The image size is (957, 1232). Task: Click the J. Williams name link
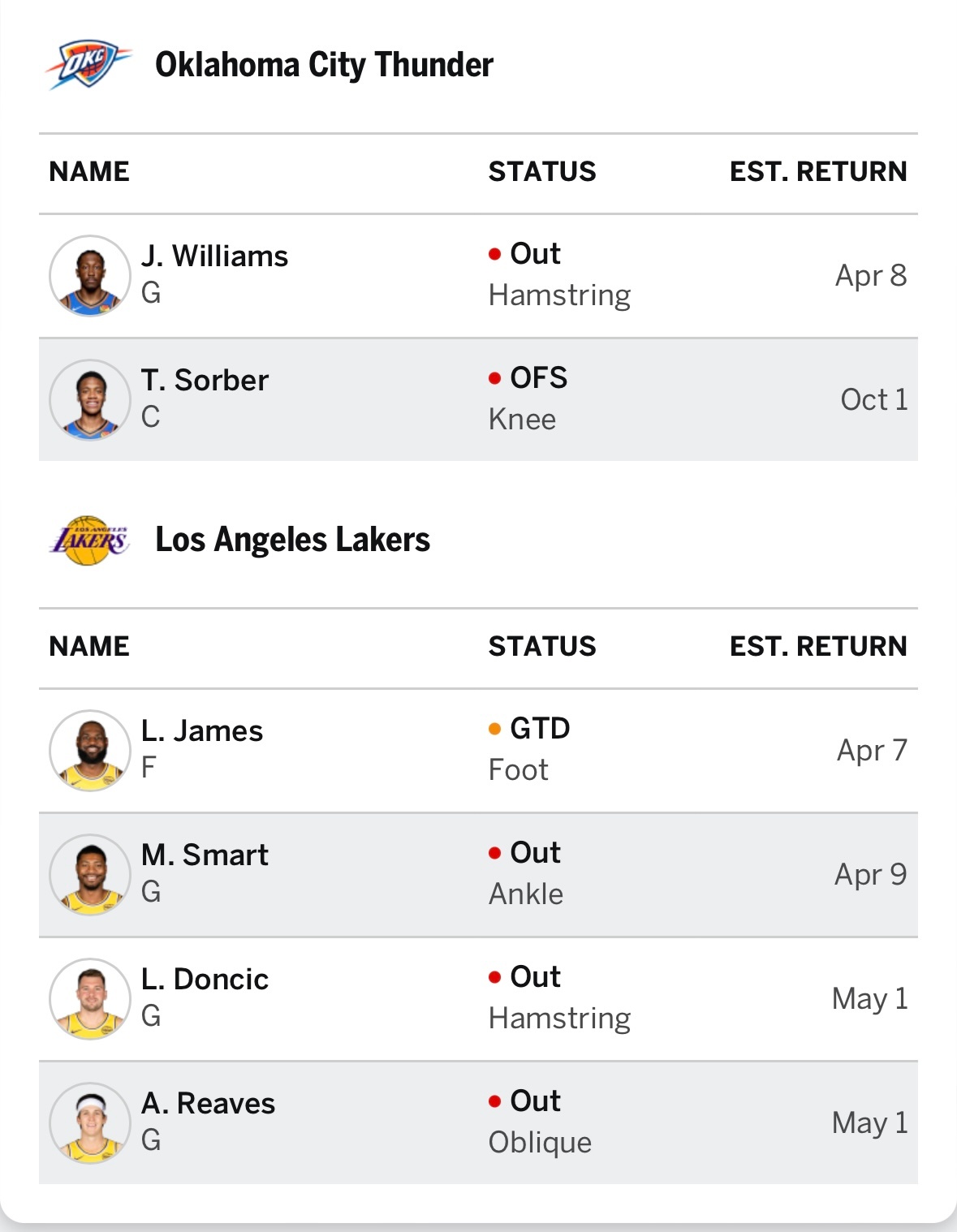click(x=214, y=256)
